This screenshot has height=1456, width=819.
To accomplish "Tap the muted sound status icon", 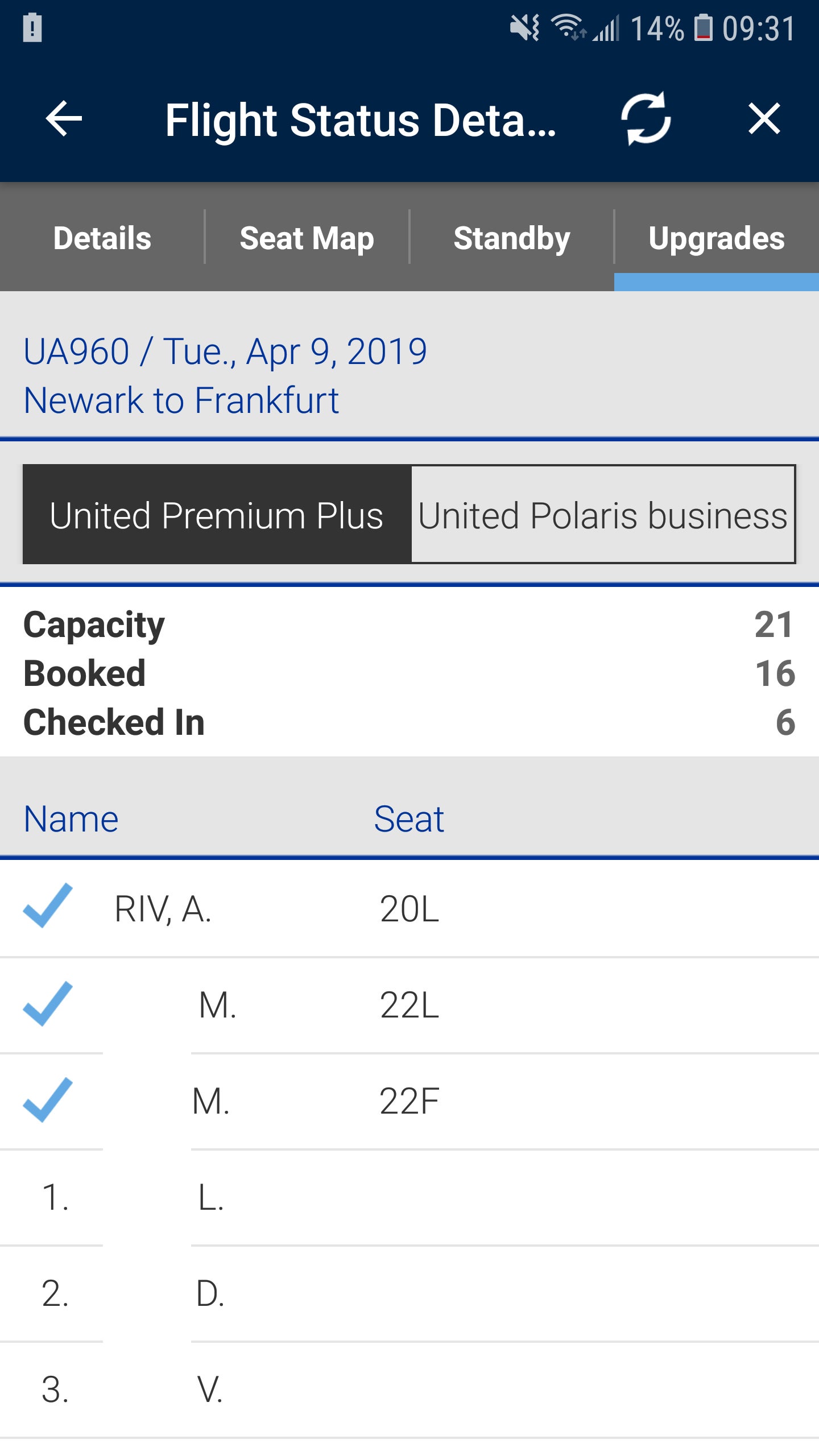I will click(524, 27).
